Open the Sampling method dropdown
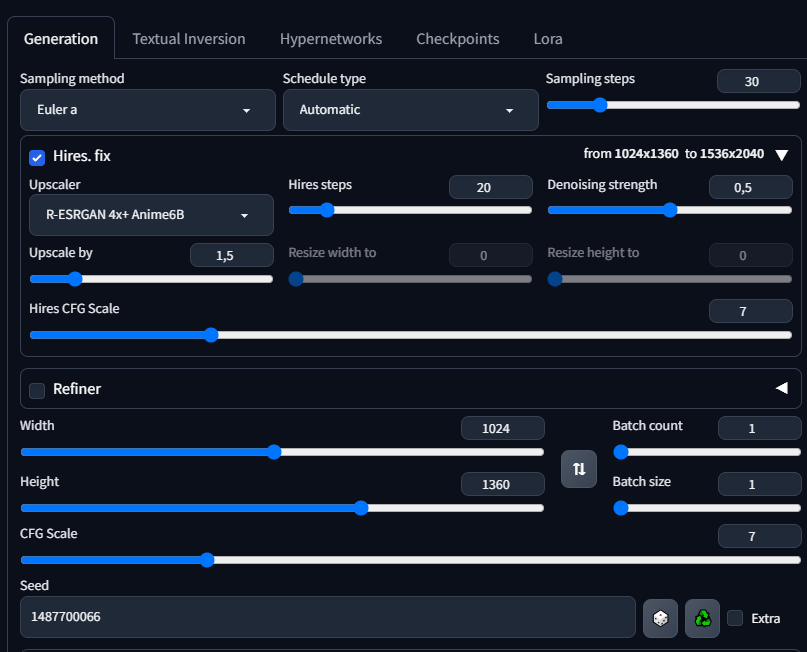 [148, 110]
